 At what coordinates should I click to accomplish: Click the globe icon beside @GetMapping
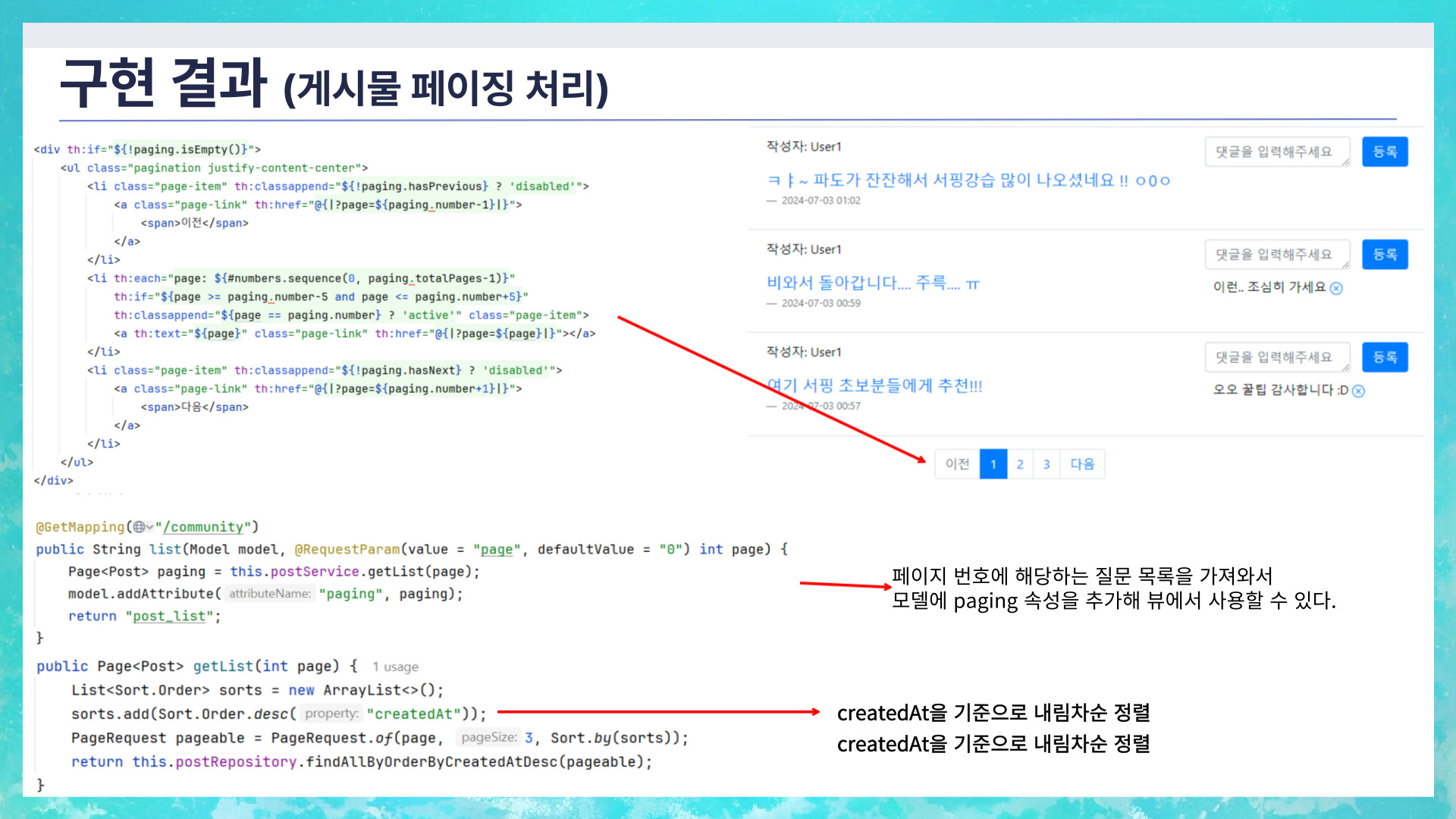pyautogui.click(x=139, y=527)
